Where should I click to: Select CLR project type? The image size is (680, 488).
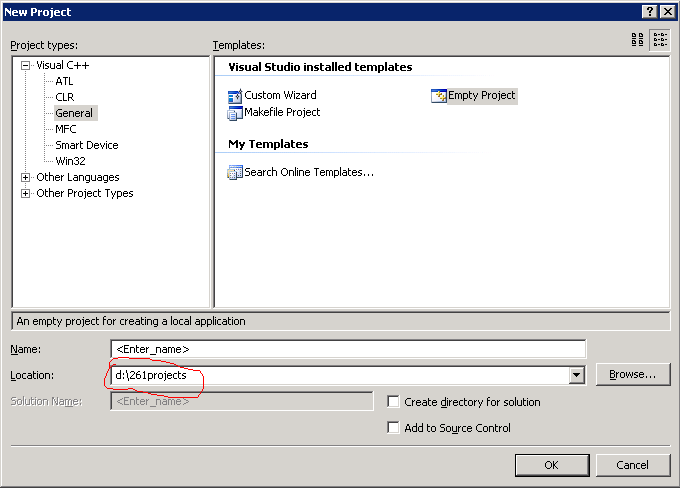point(65,97)
